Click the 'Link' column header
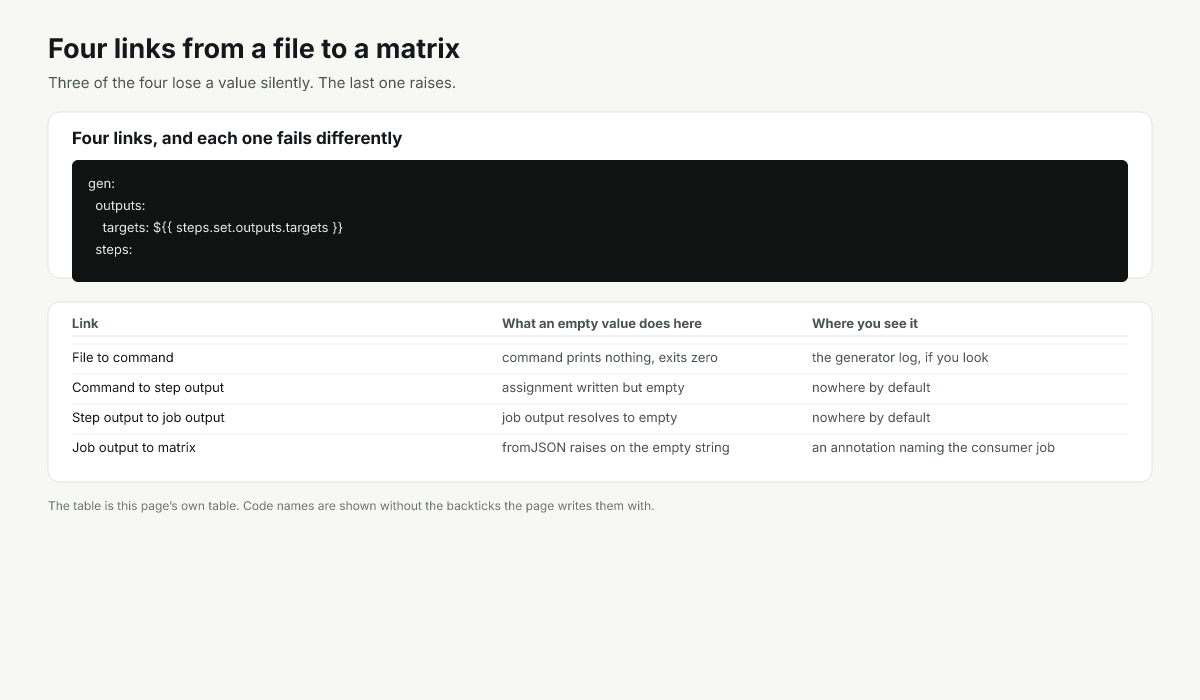Image resolution: width=1200 pixels, height=700 pixels. 85,323
